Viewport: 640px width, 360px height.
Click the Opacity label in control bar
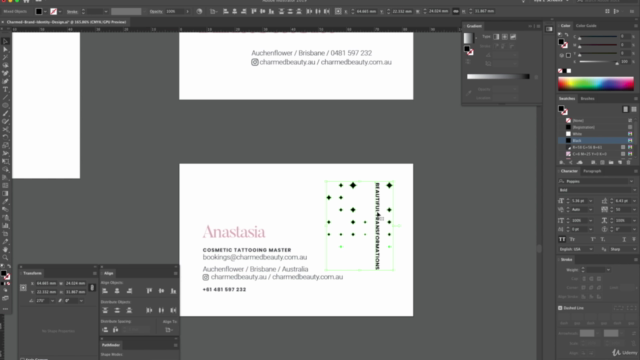[156, 11]
